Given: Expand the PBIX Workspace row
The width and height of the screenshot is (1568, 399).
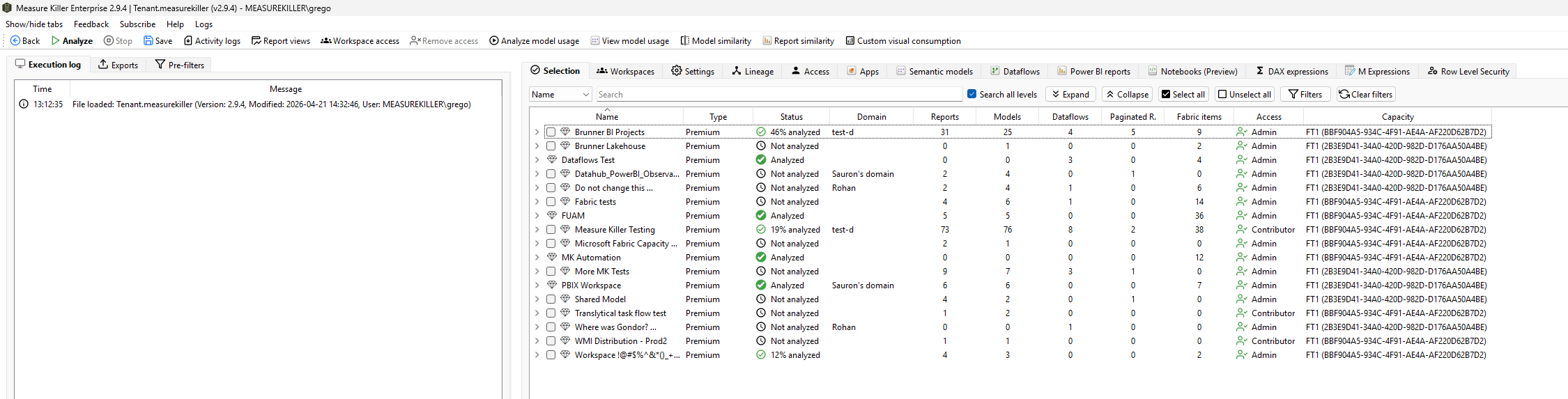Looking at the screenshot, I should pyautogui.click(x=537, y=285).
